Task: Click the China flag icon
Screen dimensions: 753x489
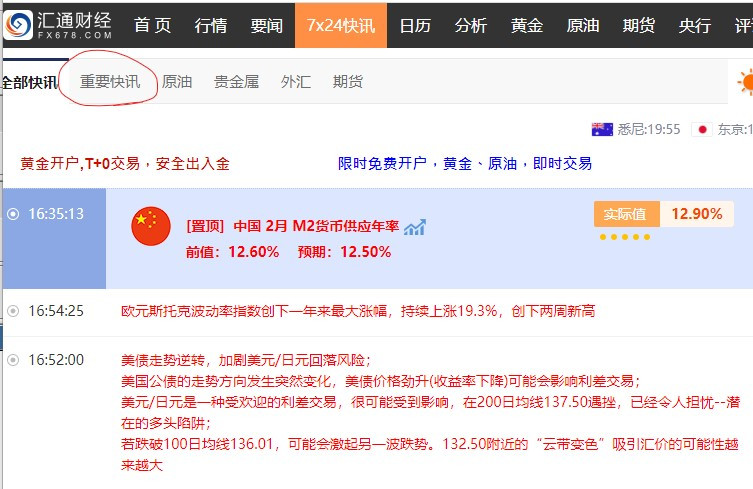Action: (151, 226)
